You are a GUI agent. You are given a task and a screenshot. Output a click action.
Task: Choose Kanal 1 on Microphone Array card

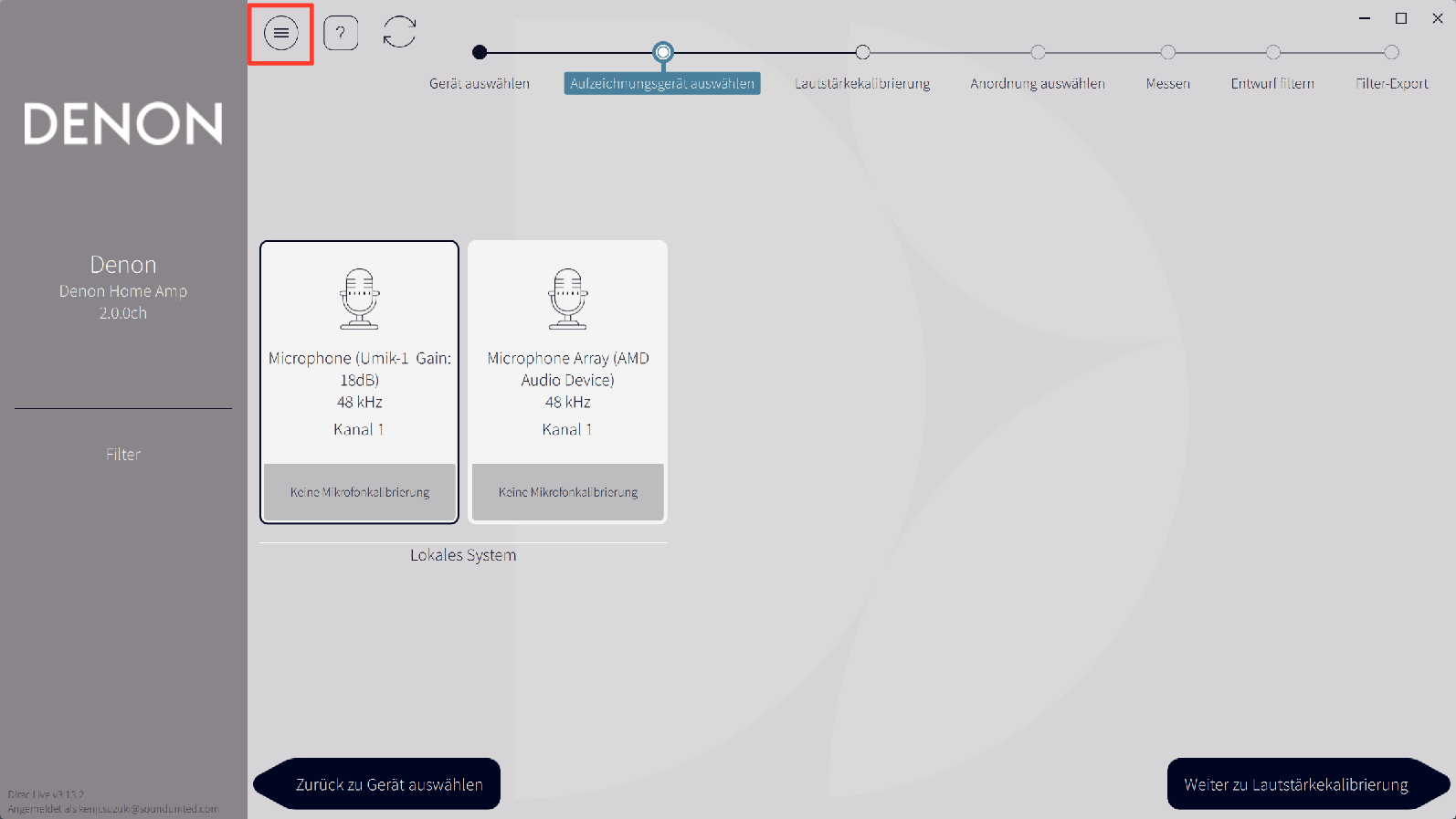pos(567,429)
